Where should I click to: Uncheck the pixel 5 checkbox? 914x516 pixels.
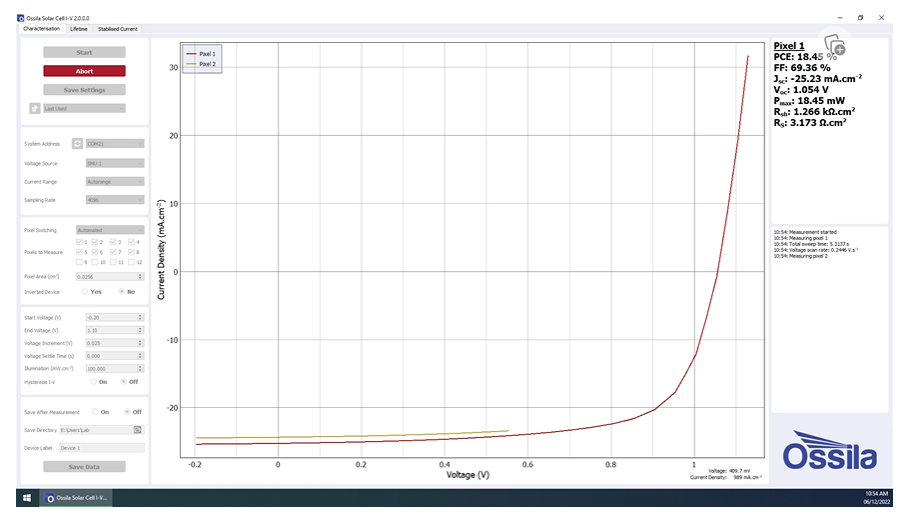click(x=79, y=252)
